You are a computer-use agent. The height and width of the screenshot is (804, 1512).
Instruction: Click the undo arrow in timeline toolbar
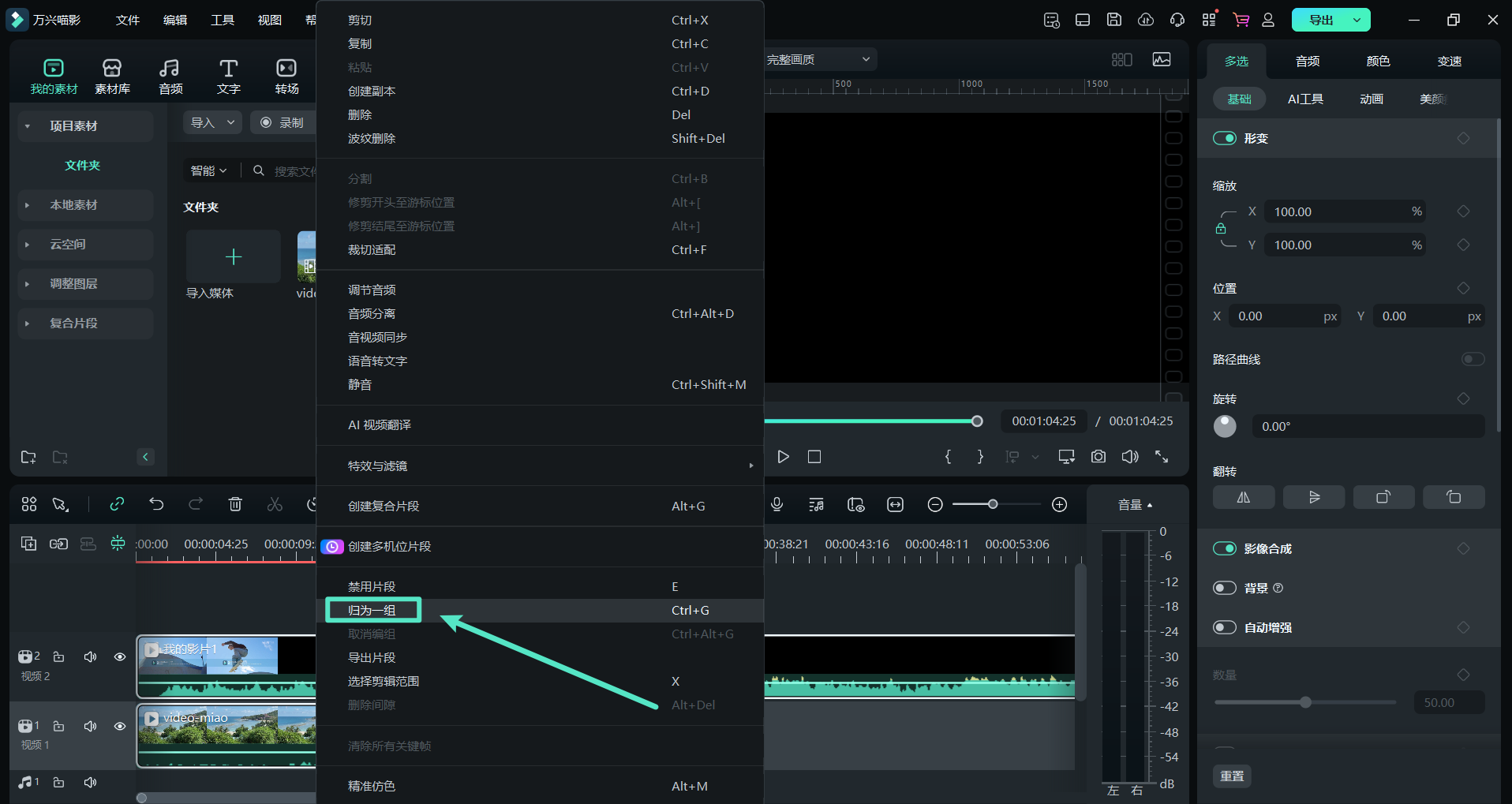(156, 504)
